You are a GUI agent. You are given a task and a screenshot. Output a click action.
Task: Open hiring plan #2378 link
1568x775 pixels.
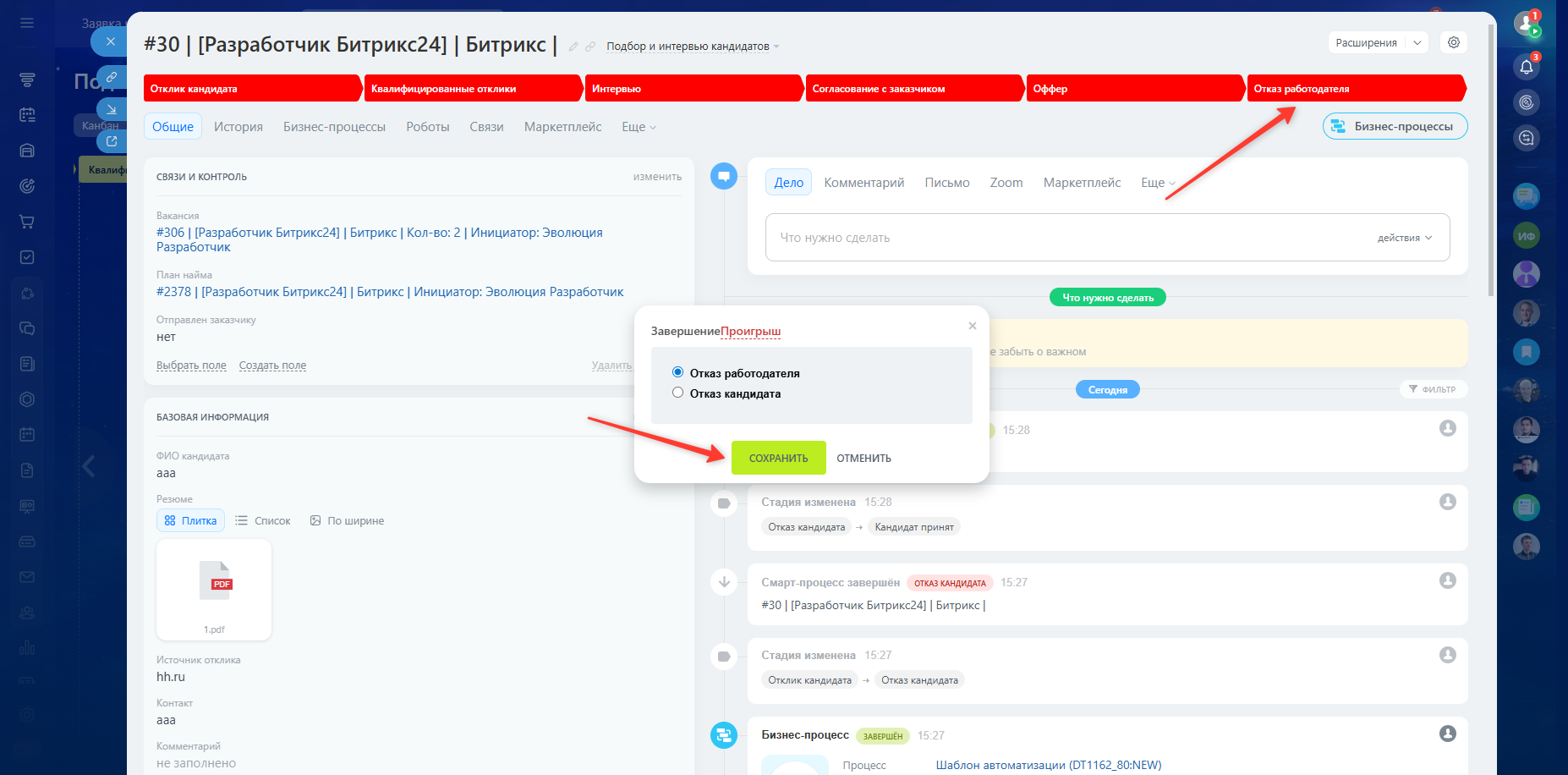point(390,292)
